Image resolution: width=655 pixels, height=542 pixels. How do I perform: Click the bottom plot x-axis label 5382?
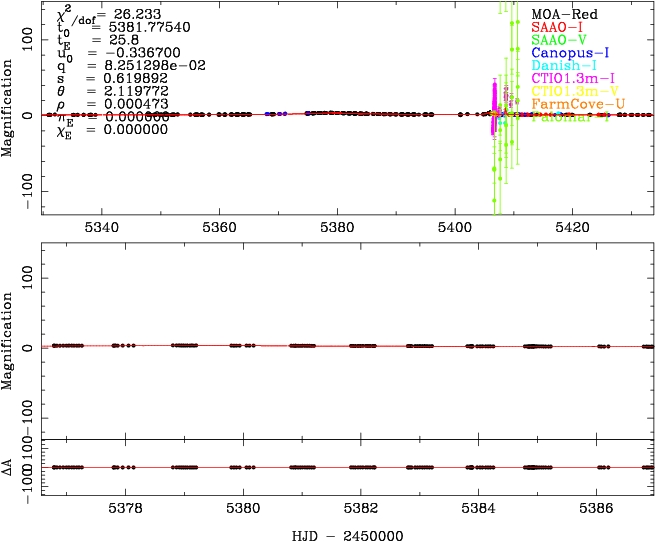361,508
